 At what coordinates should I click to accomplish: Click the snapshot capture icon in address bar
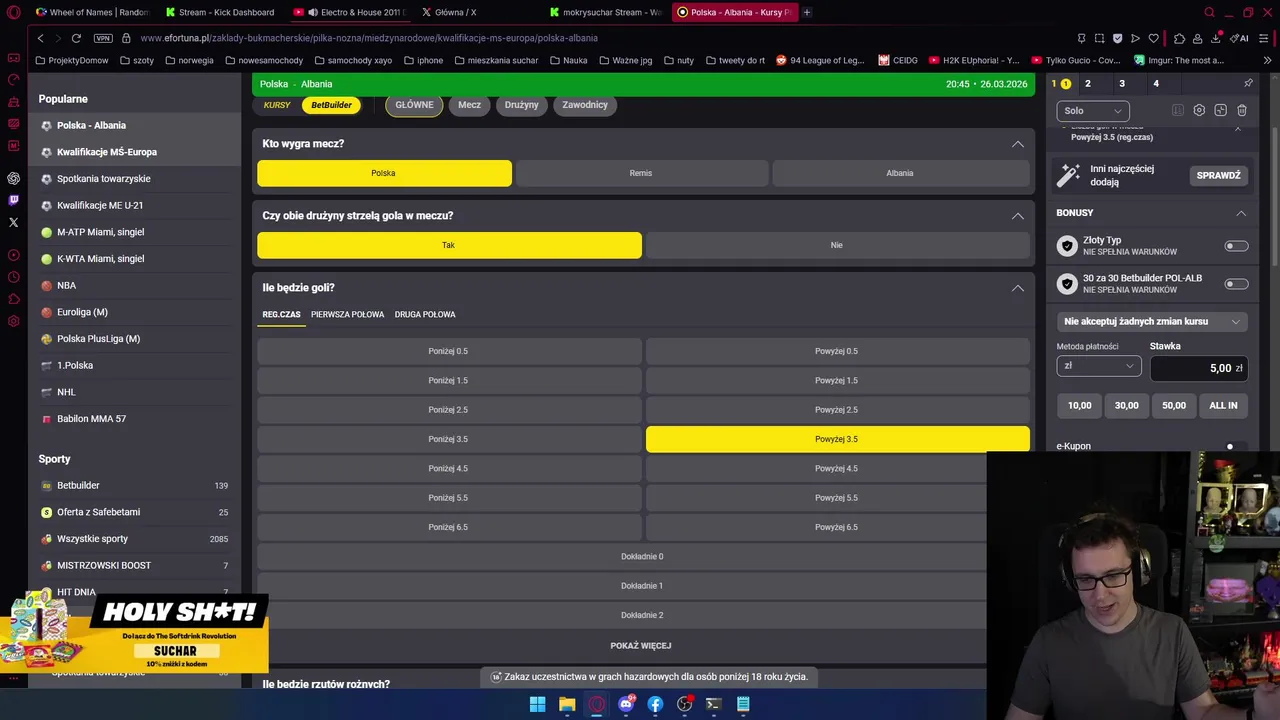[x=1099, y=38]
